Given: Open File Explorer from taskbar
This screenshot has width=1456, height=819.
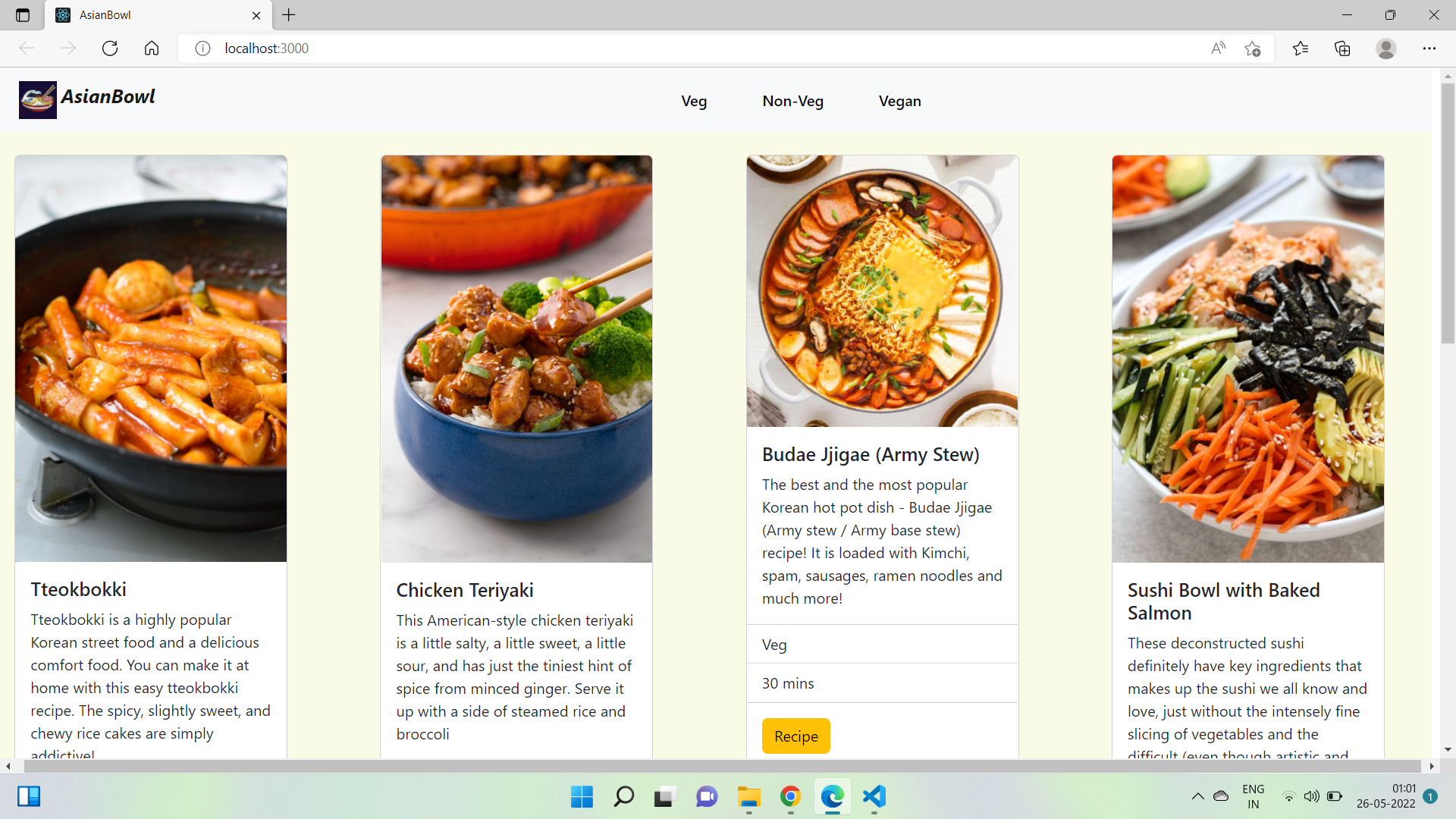Looking at the screenshot, I should point(748,796).
